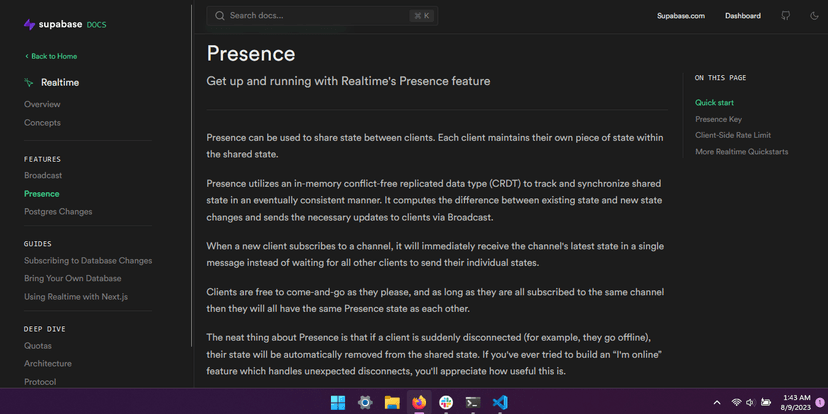Image resolution: width=828 pixels, height=414 pixels.
Task: Open the Dashboard link in header
Action: click(x=743, y=16)
